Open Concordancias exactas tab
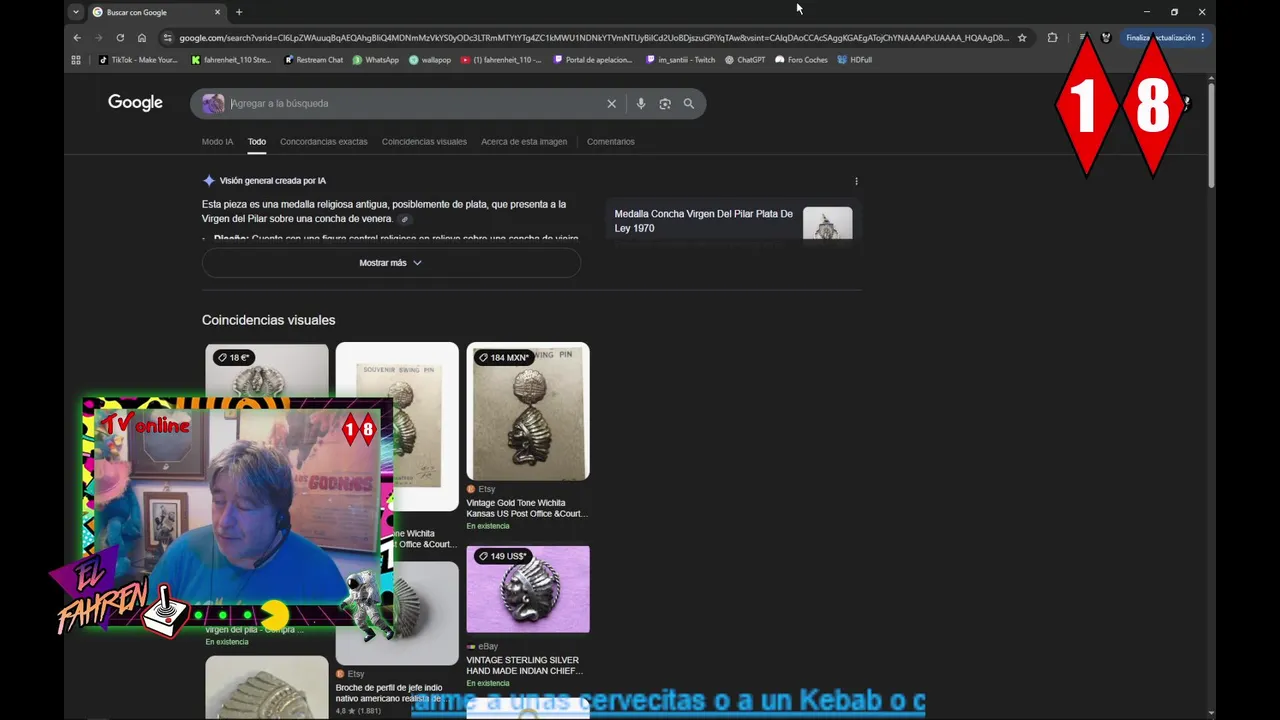The width and height of the screenshot is (1280, 720). 324,142
